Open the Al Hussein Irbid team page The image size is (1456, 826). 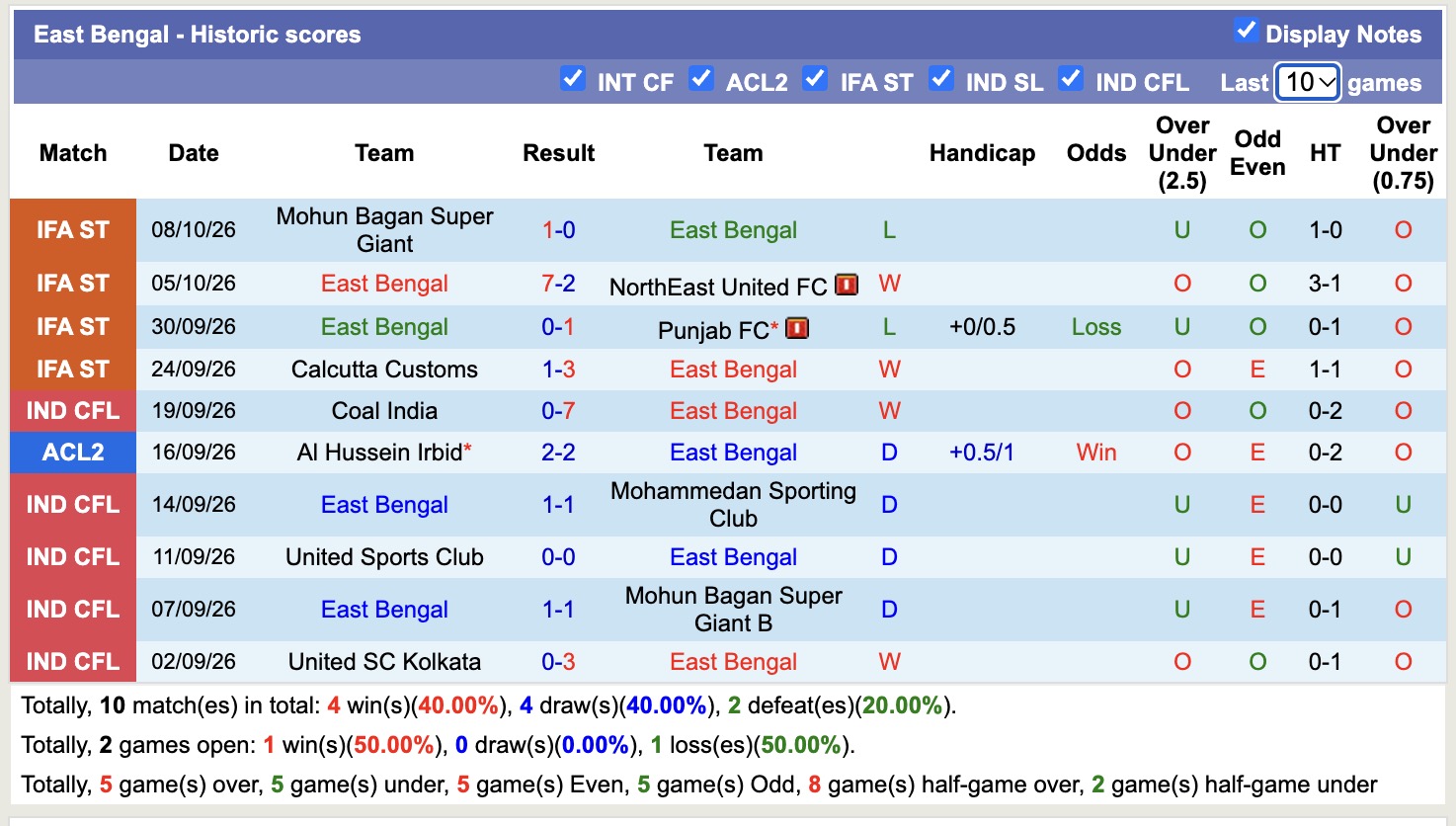tap(379, 453)
